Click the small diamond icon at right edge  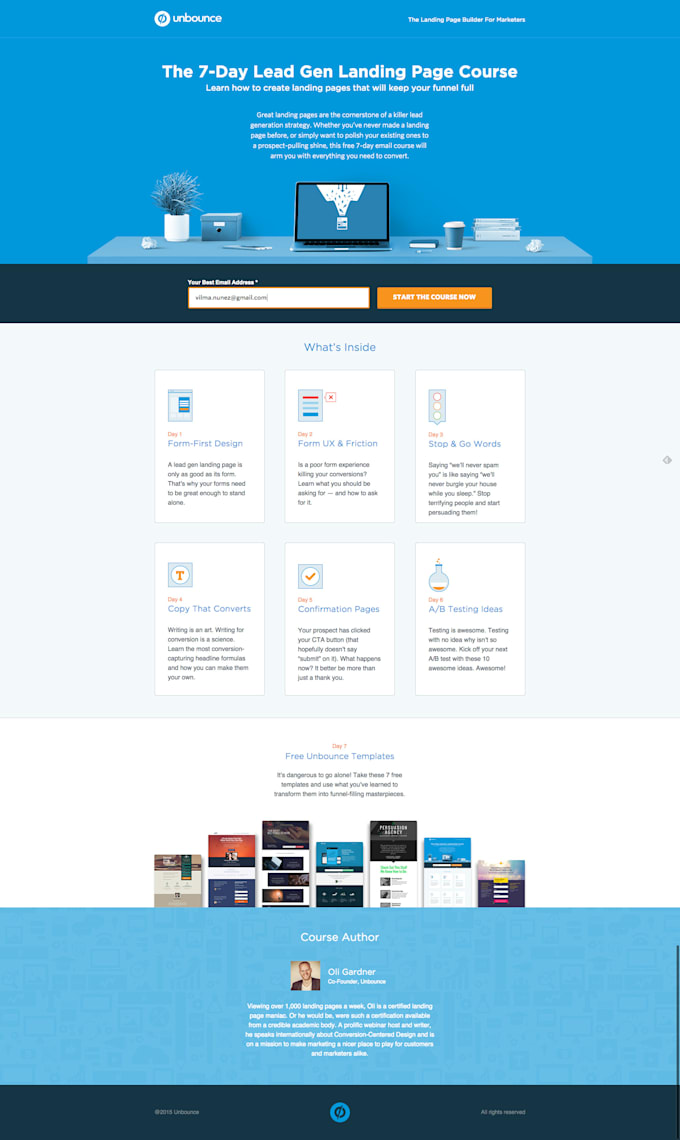667,460
